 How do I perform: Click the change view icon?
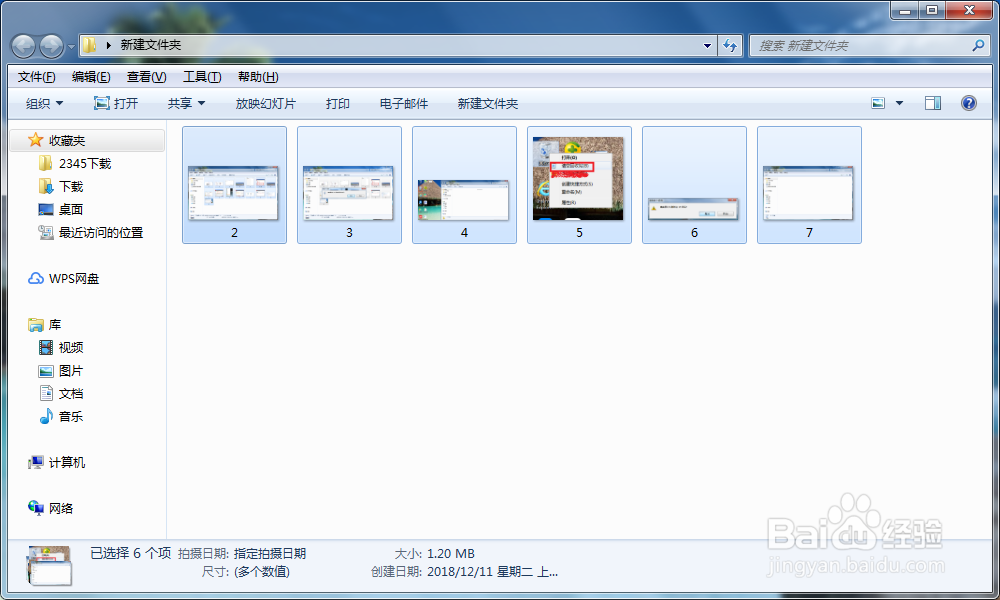coord(878,103)
